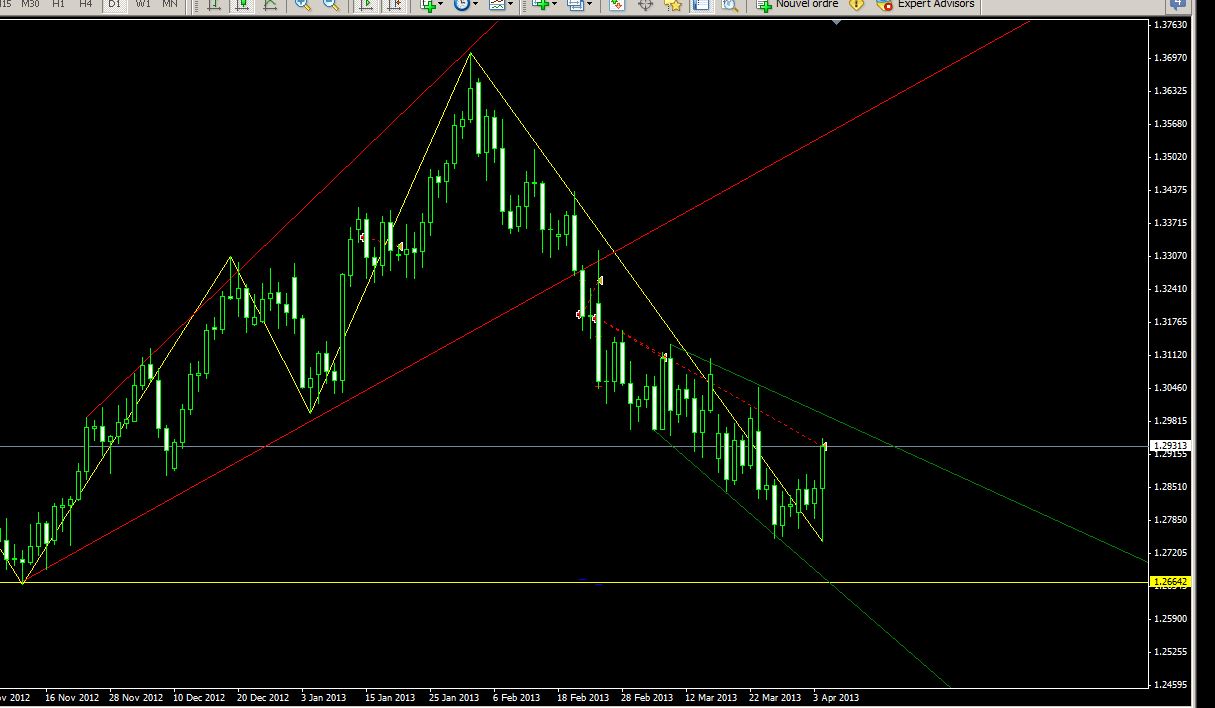Image resolution: width=1215 pixels, height=708 pixels.
Task: Toggle D1 daily timeframe
Action: click(x=115, y=4)
